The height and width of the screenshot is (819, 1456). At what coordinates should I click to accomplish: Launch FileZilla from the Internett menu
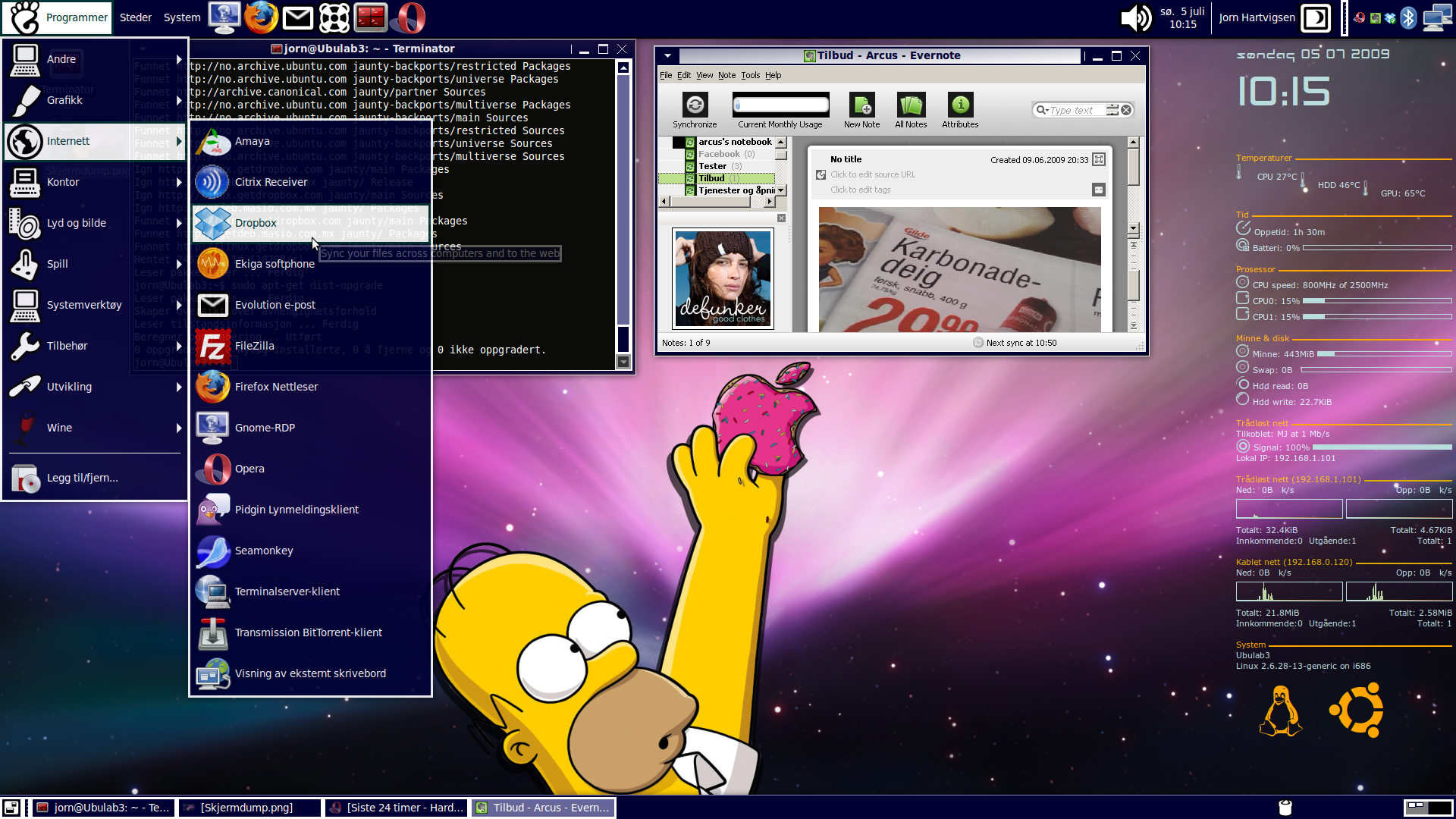pos(311,346)
